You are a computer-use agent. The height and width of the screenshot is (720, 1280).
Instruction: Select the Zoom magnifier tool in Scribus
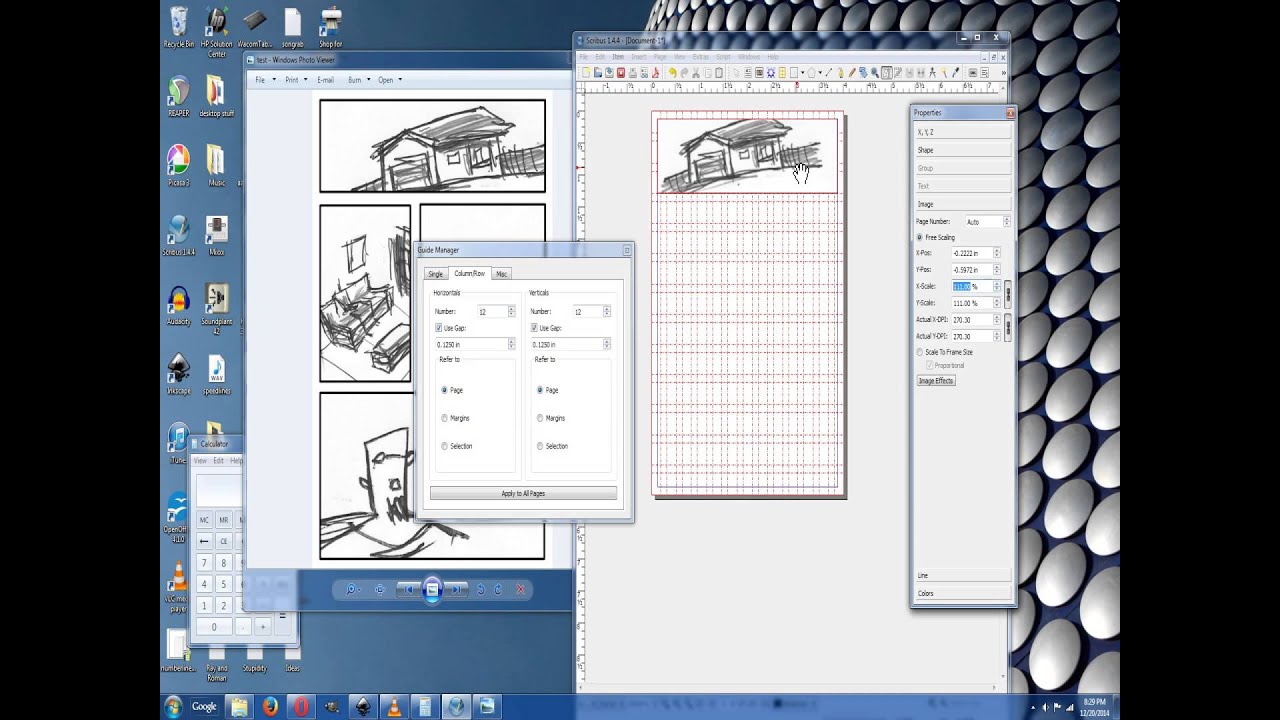875,73
